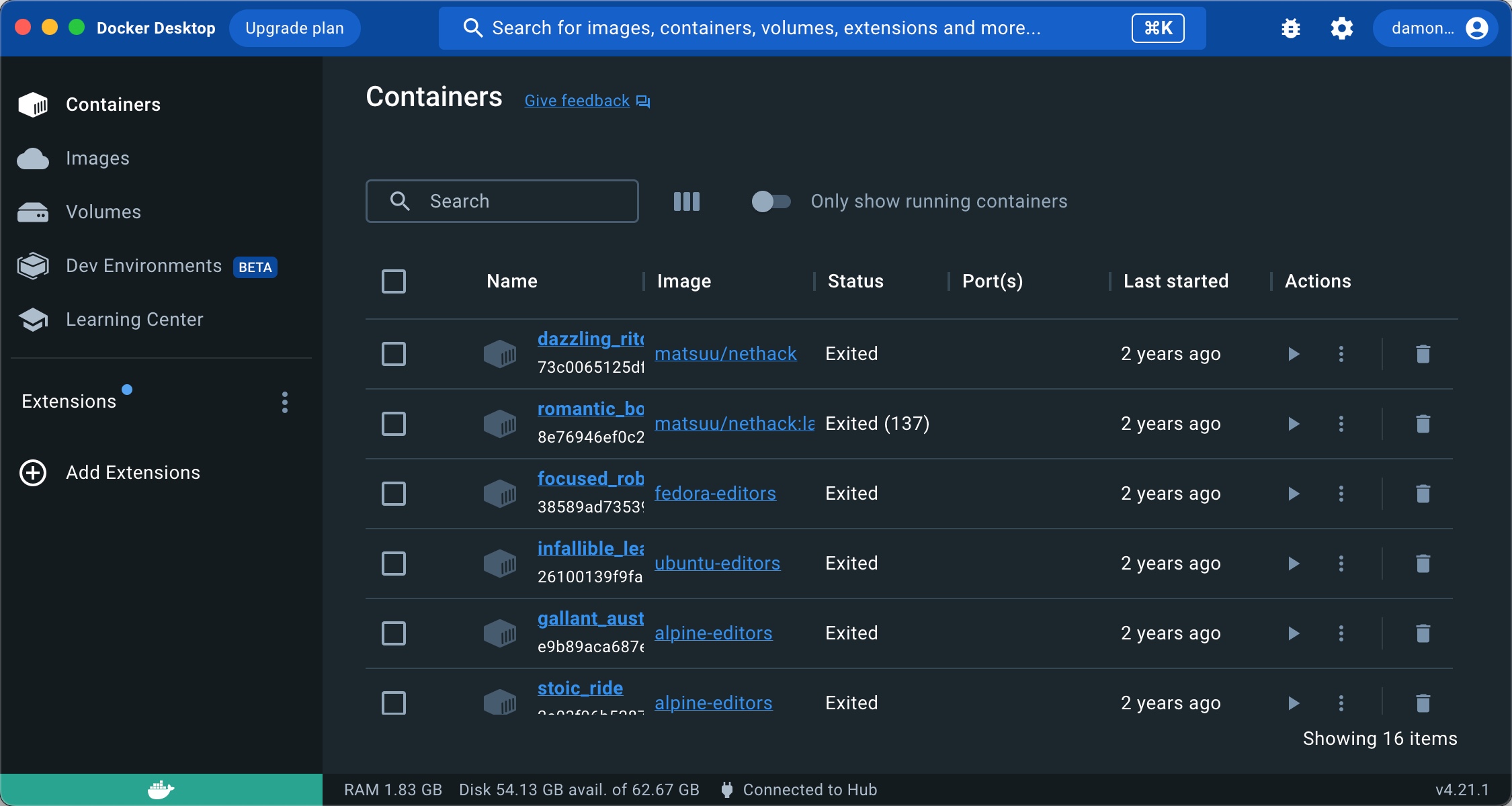Open more actions for gallant_aust
This screenshot has height=806, width=1512.
[x=1341, y=633]
